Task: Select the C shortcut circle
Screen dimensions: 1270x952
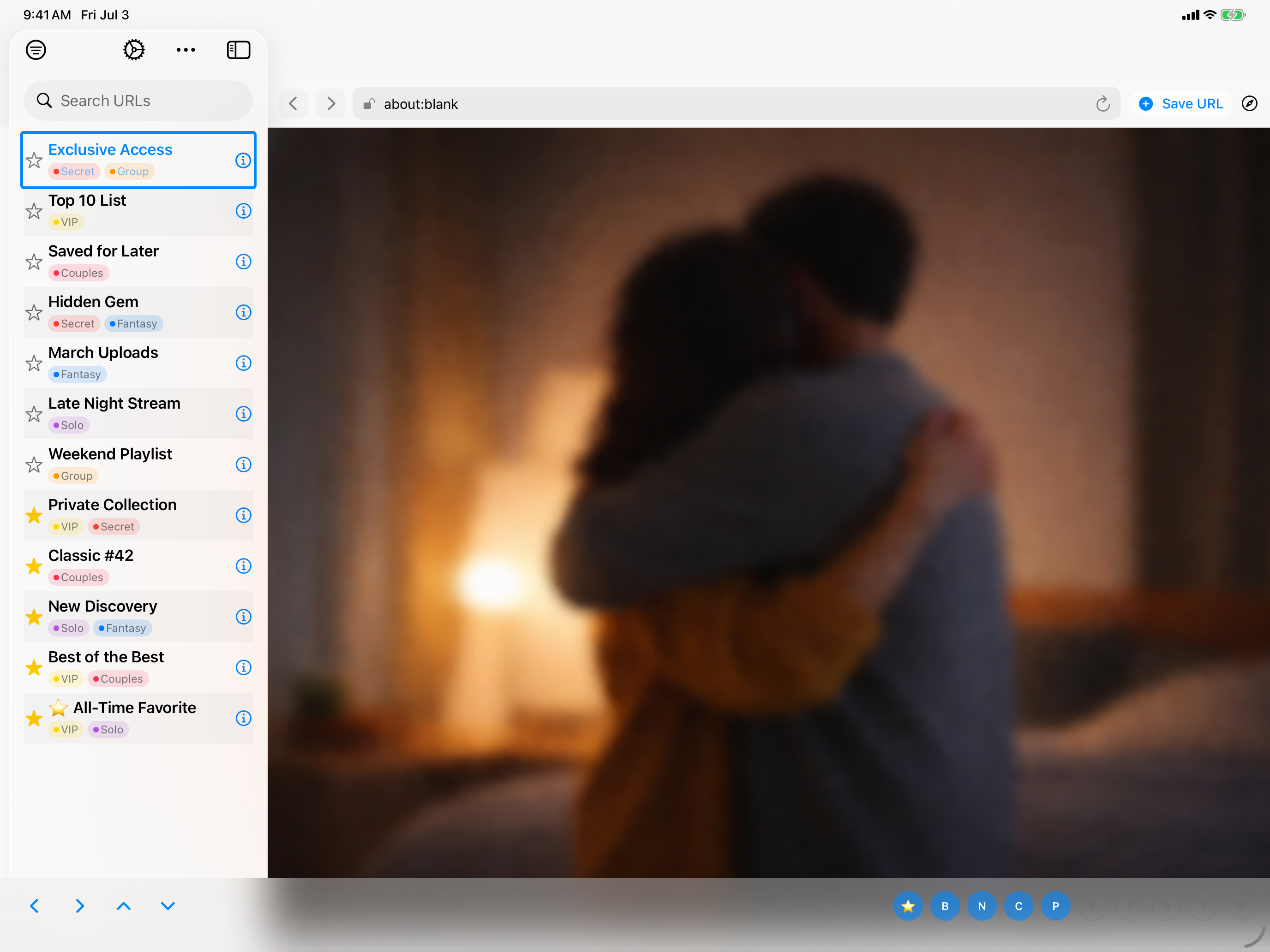Action: click(x=1018, y=905)
